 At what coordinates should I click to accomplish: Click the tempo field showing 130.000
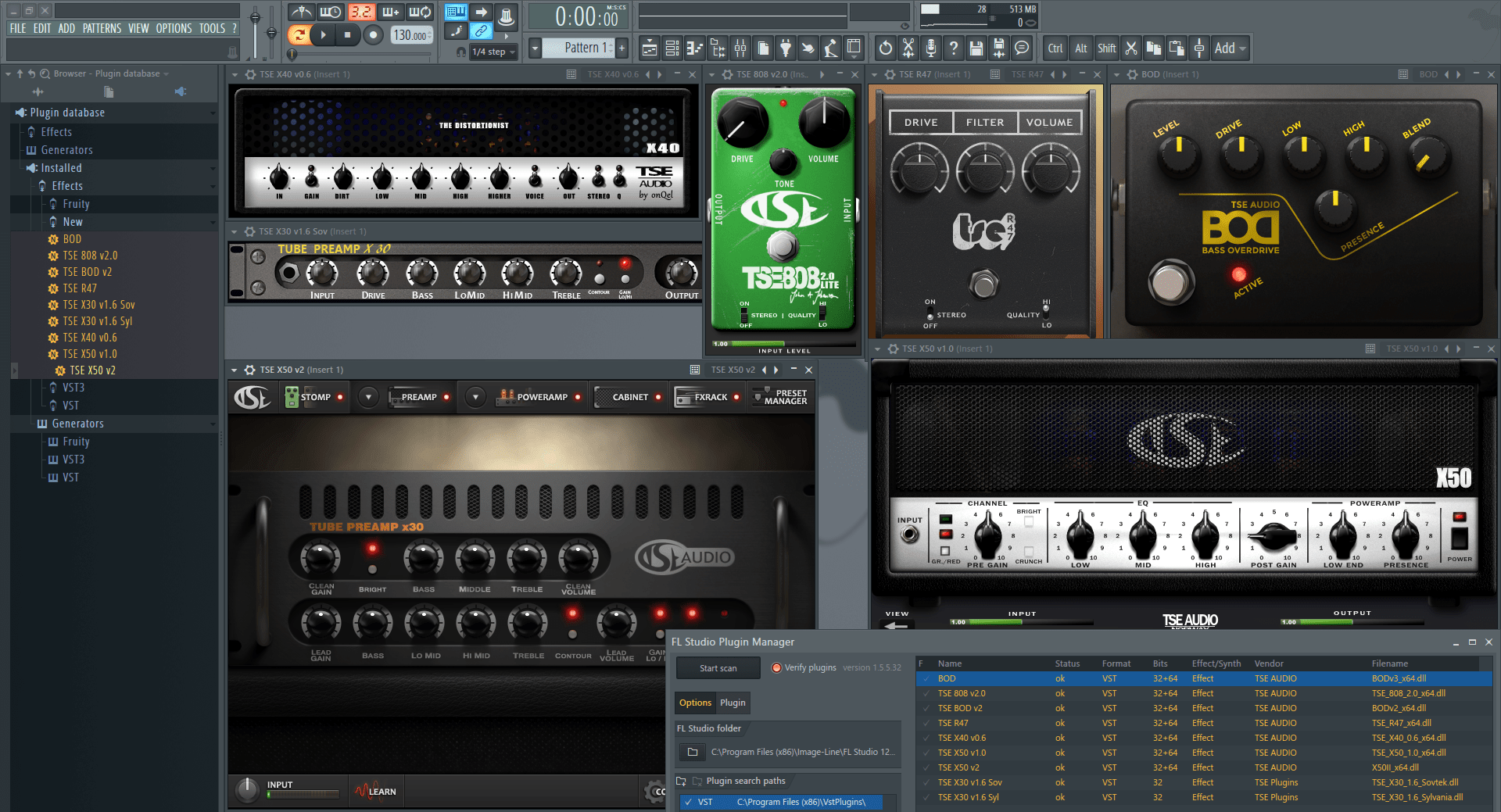pyautogui.click(x=410, y=35)
